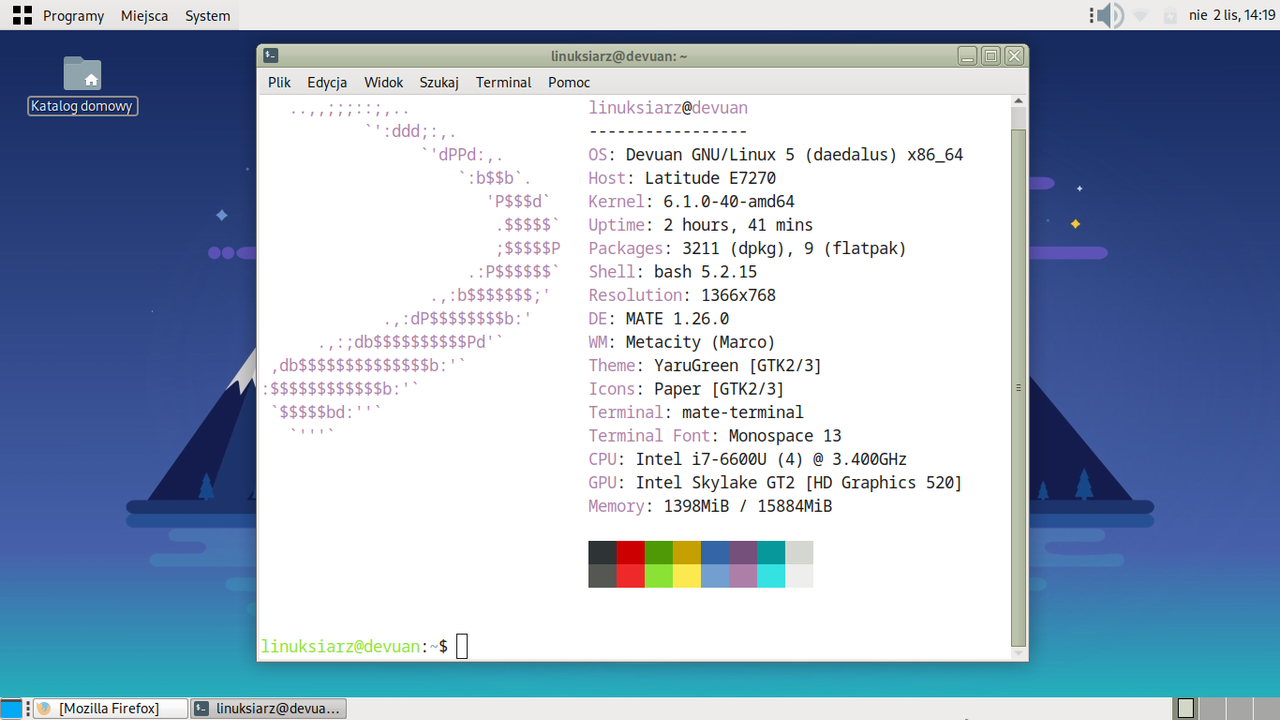The height and width of the screenshot is (720, 1280).
Task: Click the terminal vertical scrollbar thumb
Action: 1019,387
